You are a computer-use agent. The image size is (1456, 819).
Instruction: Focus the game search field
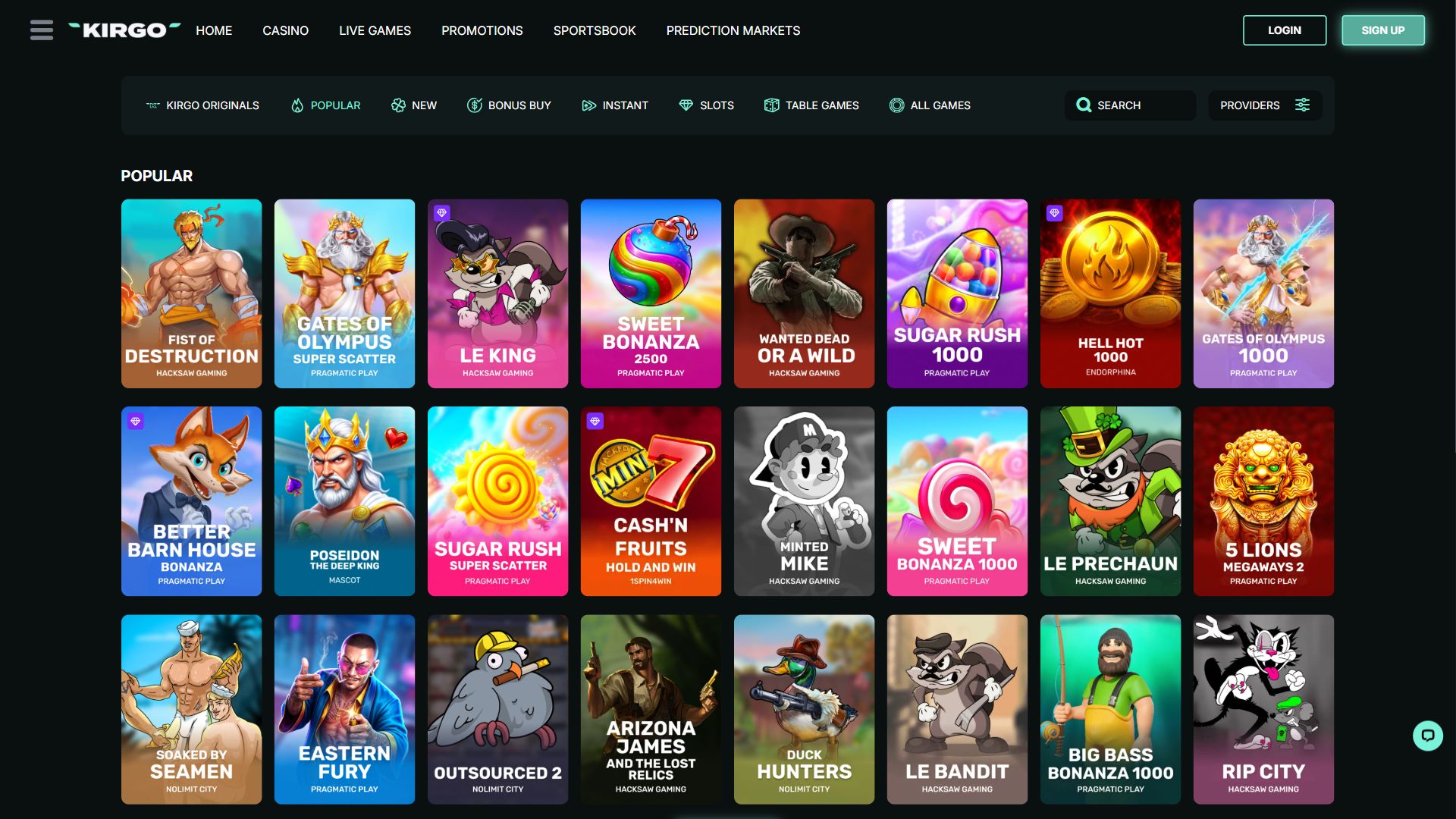(1130, 105)
